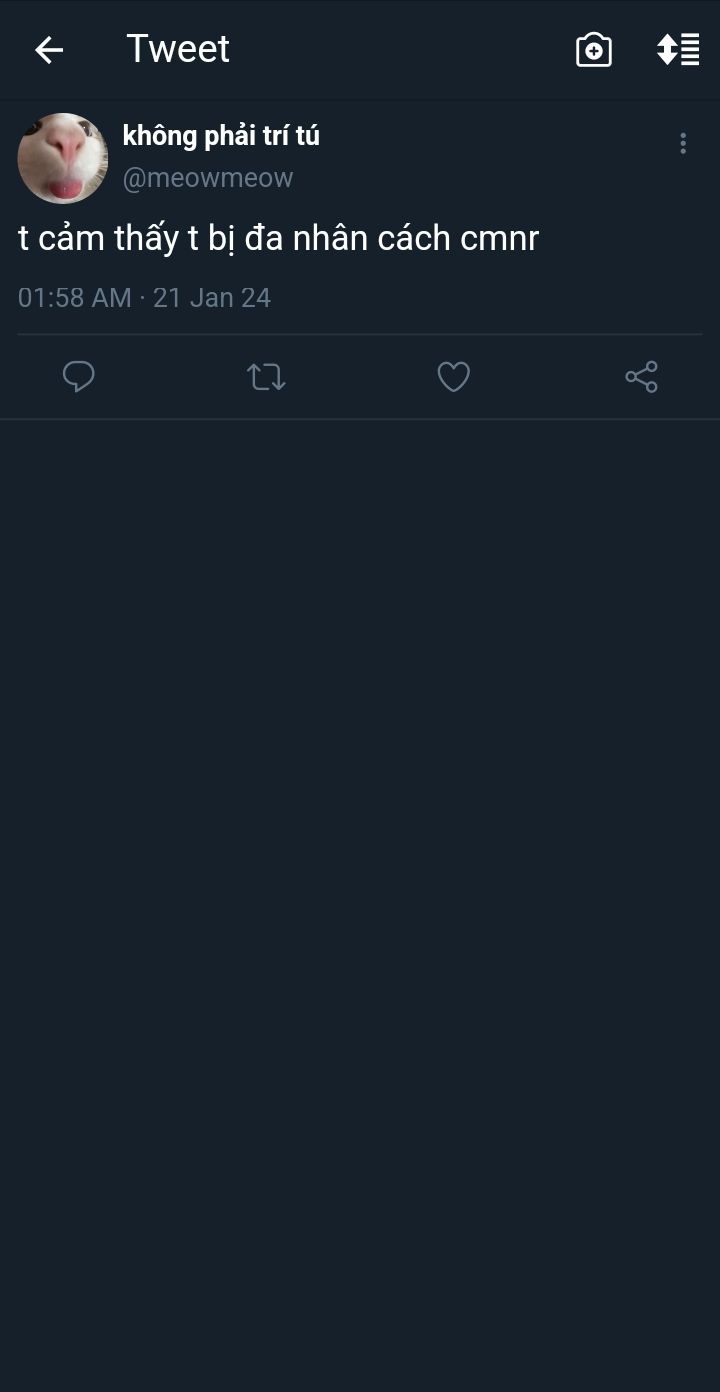Open the camera capture icon in header
This screenshot has width=720, height=1392.
(x=594, y=50)
